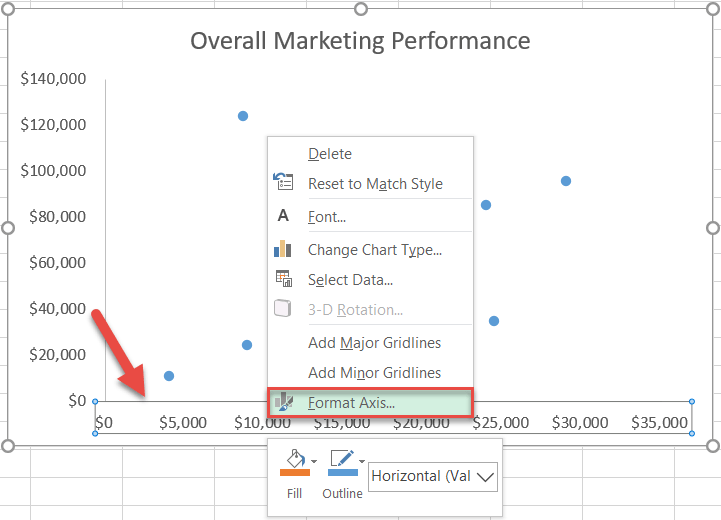Click the $35,000 horizontal axis label

tap(659, 423)
